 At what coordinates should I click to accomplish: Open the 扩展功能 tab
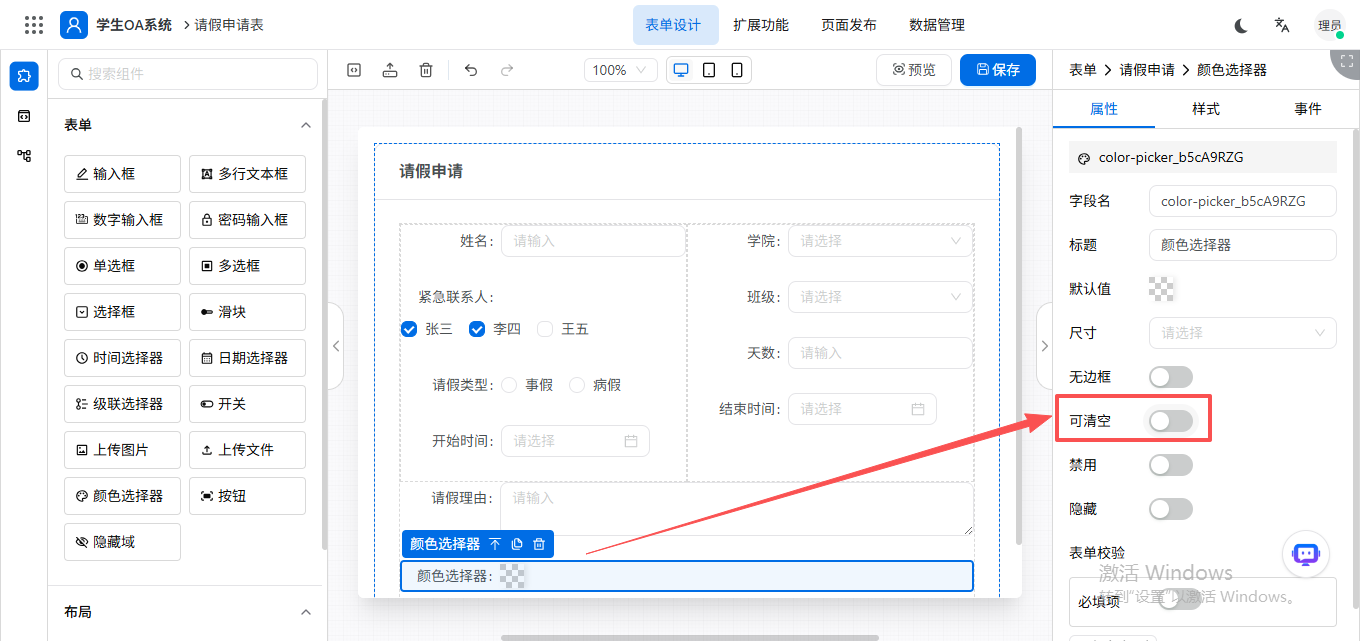pos(761,25)
